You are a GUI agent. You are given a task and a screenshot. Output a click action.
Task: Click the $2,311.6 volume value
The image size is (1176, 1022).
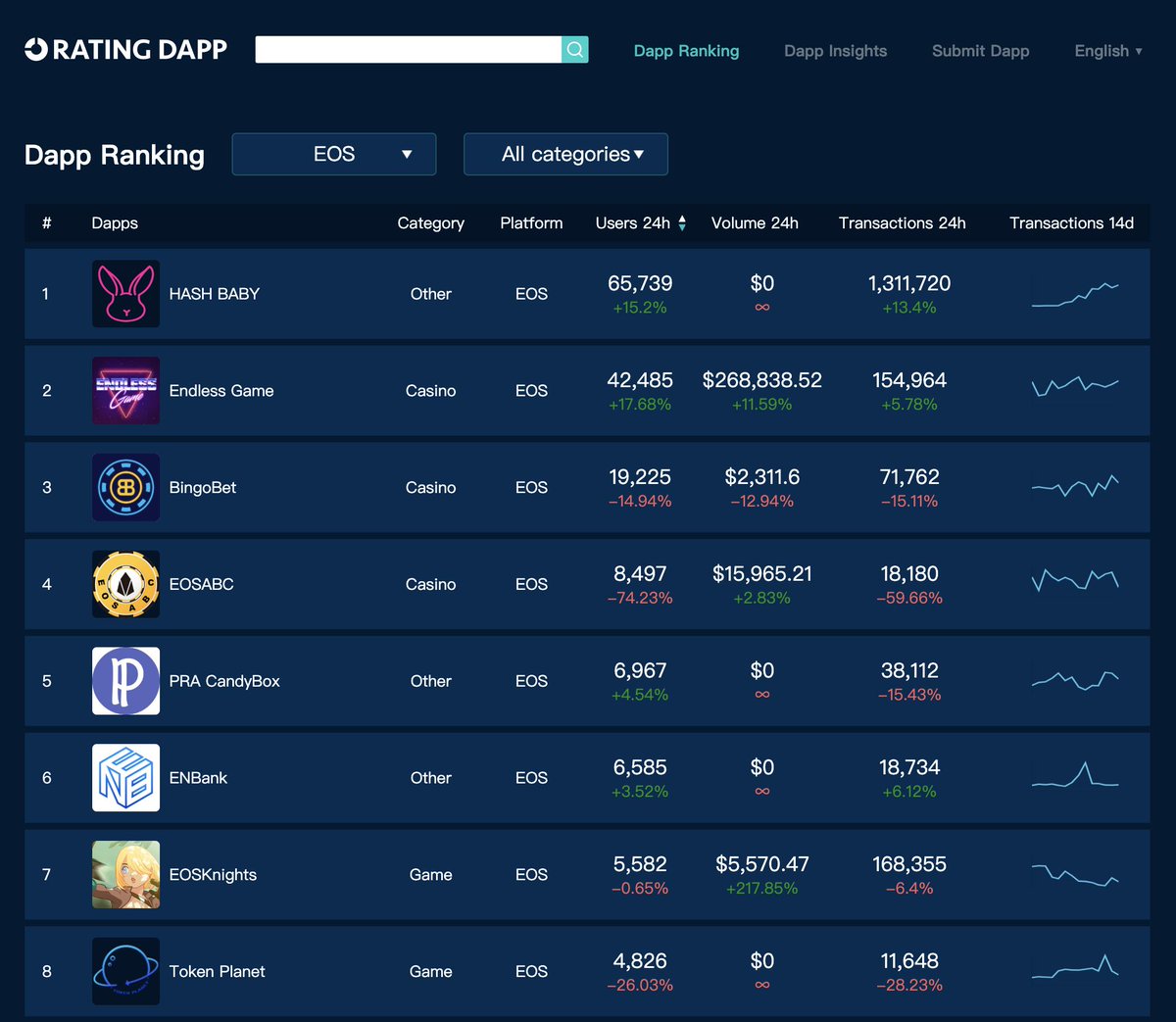(x=761, y=477)
